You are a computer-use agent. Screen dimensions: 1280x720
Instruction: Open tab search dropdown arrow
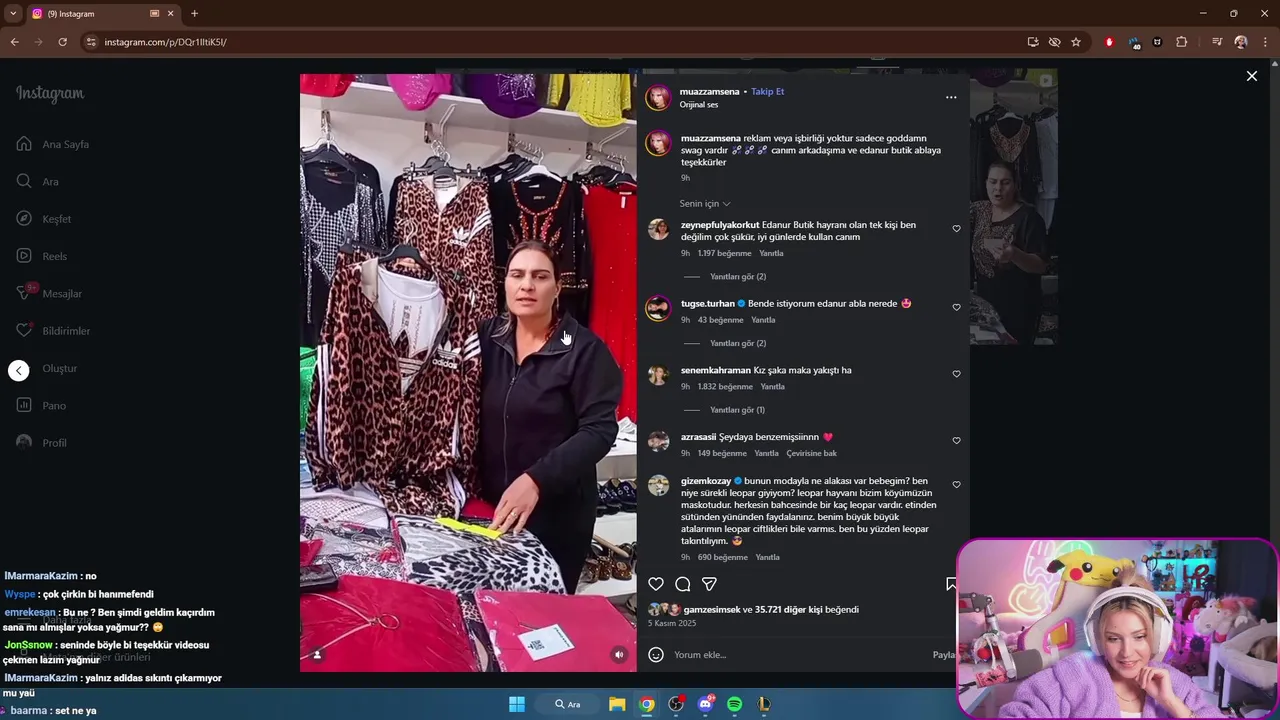(x=13, y=14)
